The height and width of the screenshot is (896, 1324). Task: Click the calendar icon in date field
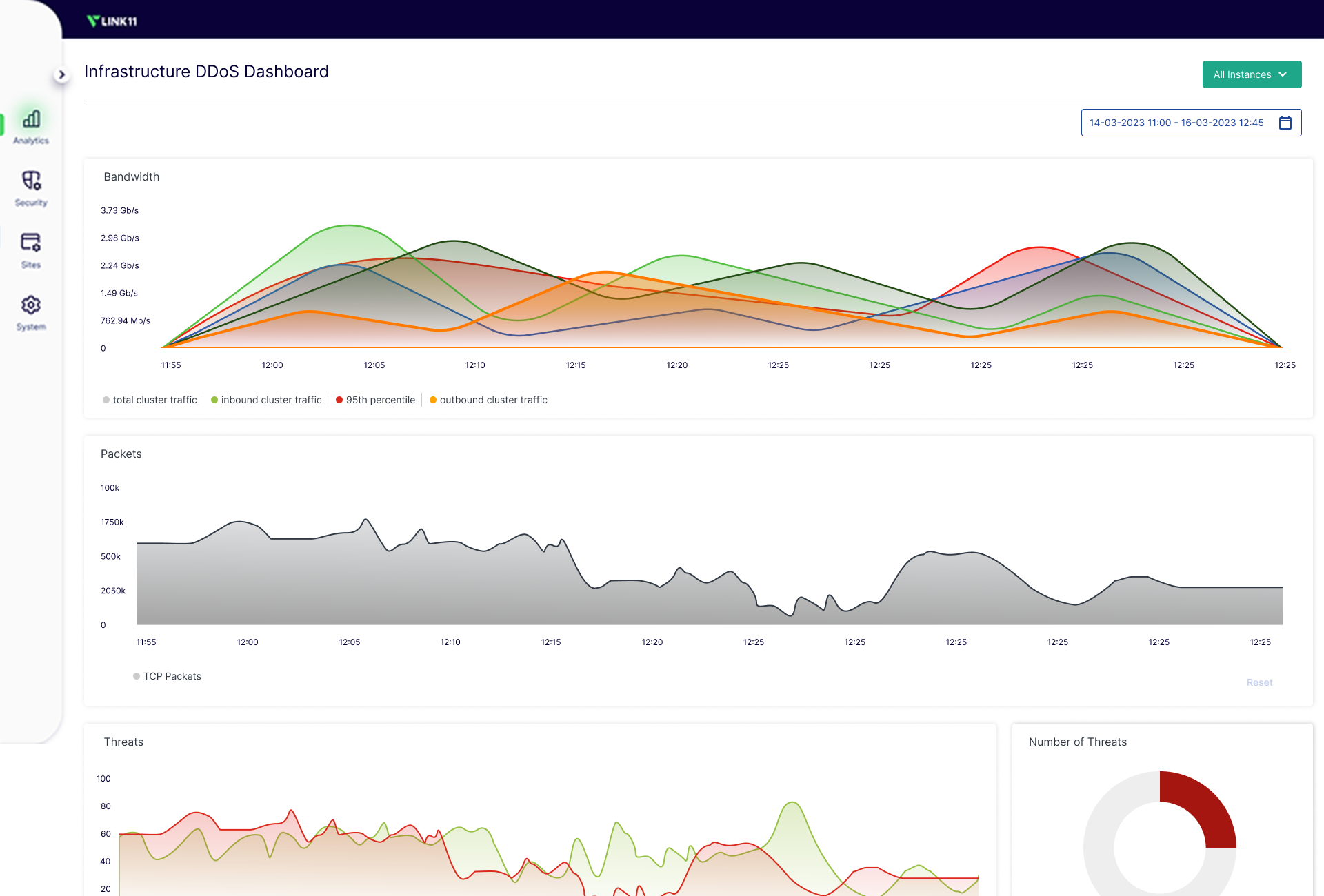tap(1285, 123)
